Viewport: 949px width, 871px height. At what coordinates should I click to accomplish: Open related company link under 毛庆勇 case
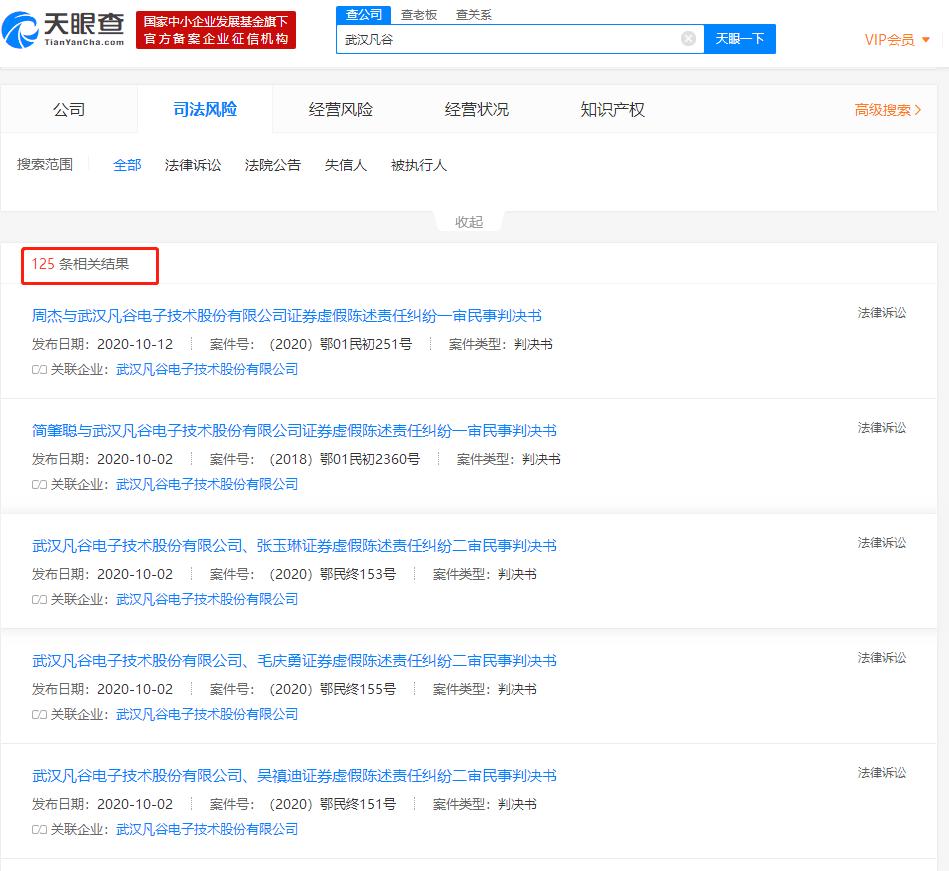pyautogui.click(x=207, y=714)
